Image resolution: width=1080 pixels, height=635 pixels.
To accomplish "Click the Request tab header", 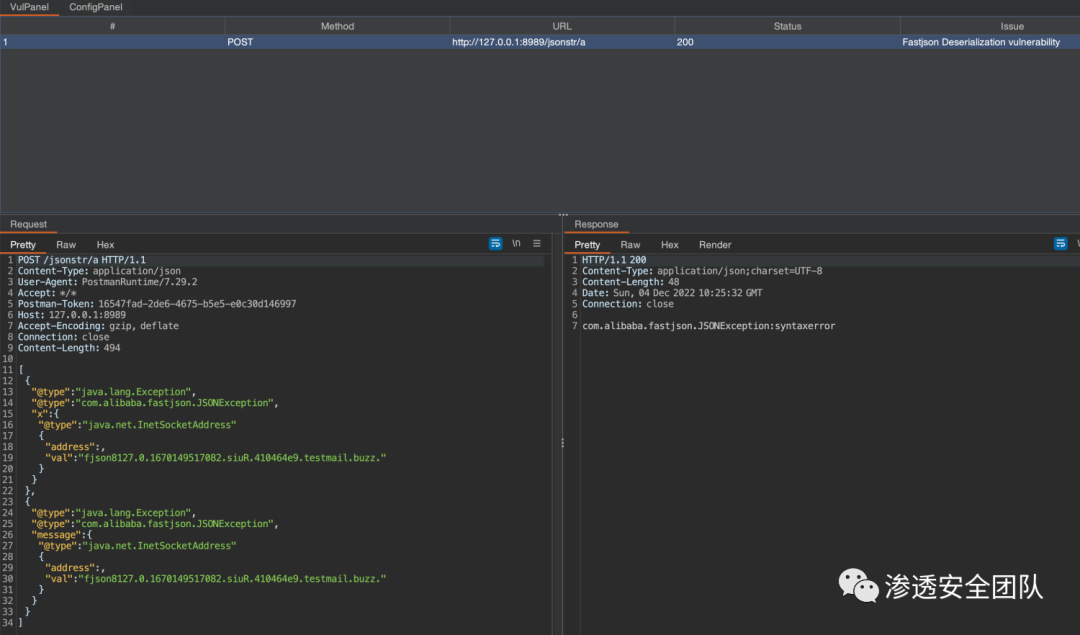I will point(28,225).
